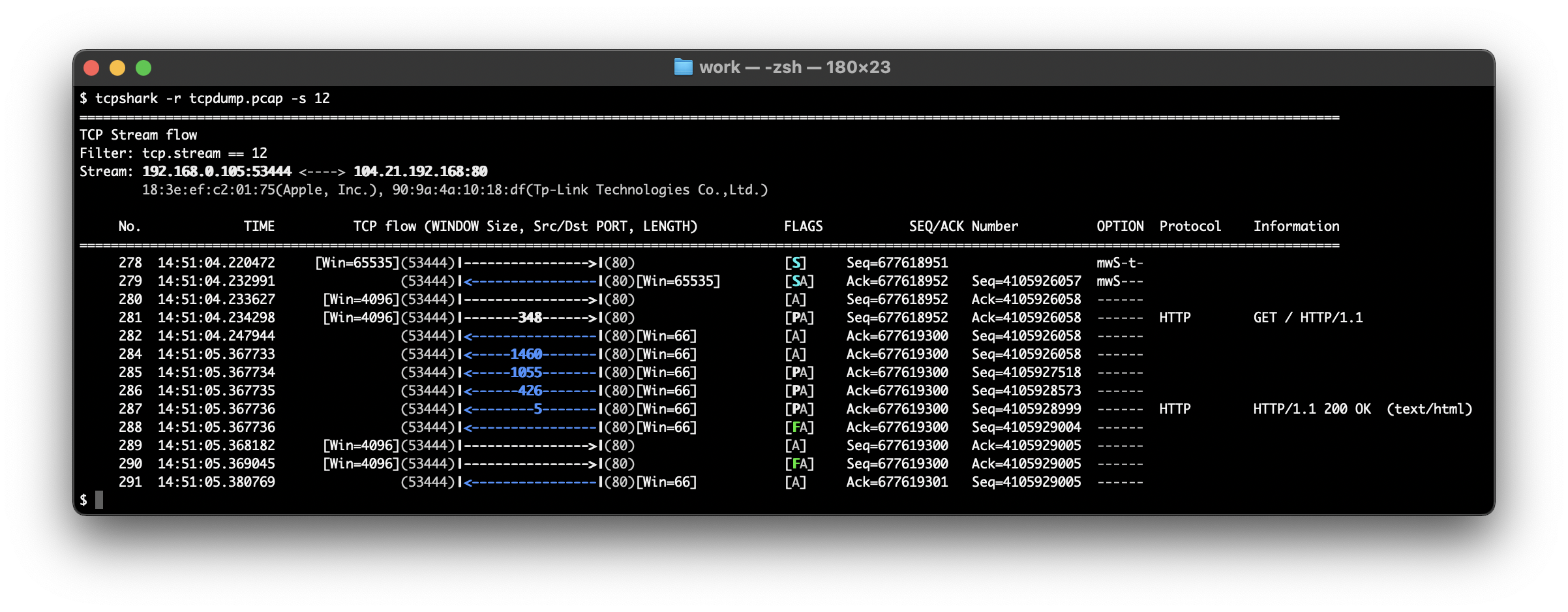This screenshot has width=1568, height=612.
Task: Click the 'HTTP/1.1 200 OK' information entry
Action: [1312, 409]
